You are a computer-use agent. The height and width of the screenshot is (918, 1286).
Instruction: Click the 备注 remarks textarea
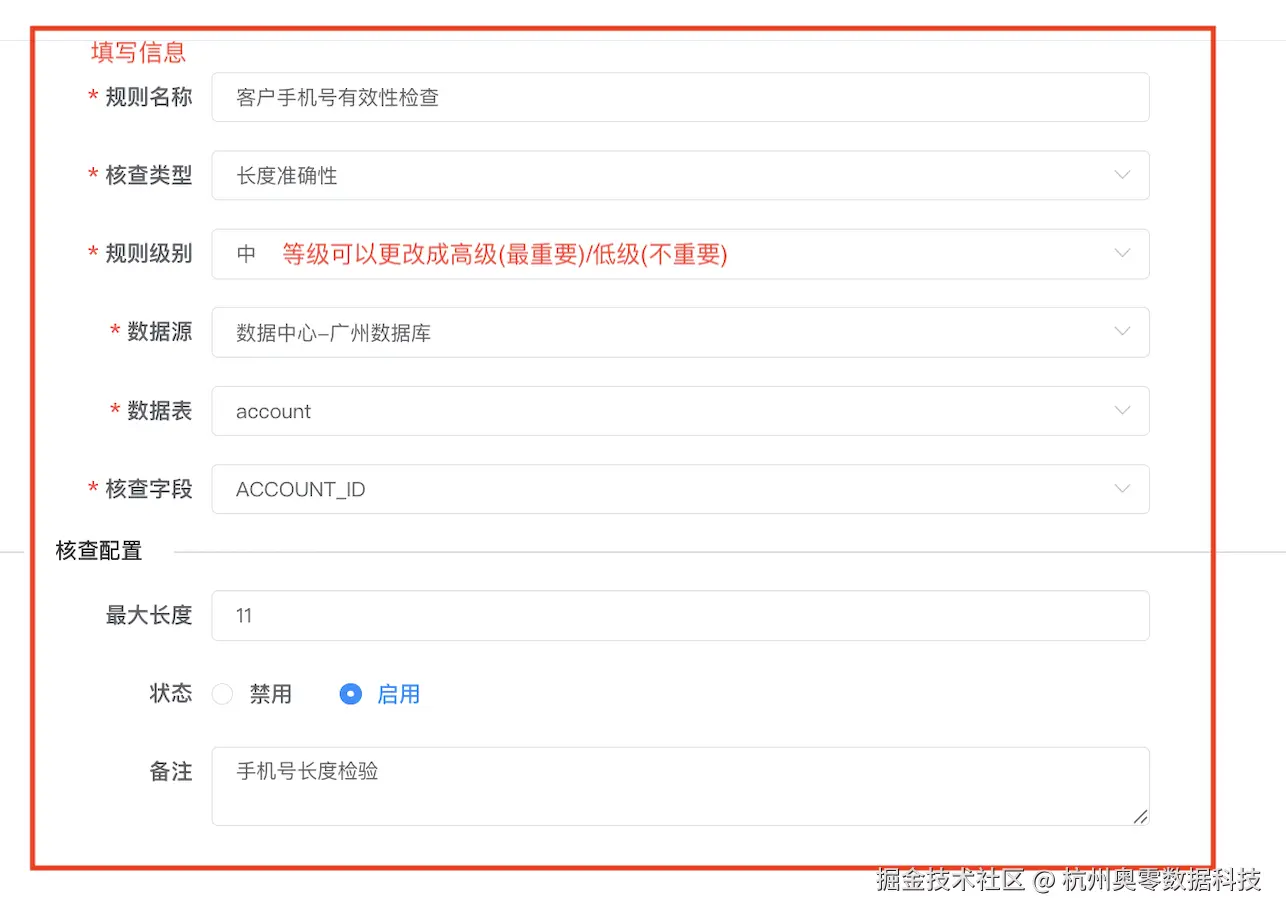pos(680,785)
